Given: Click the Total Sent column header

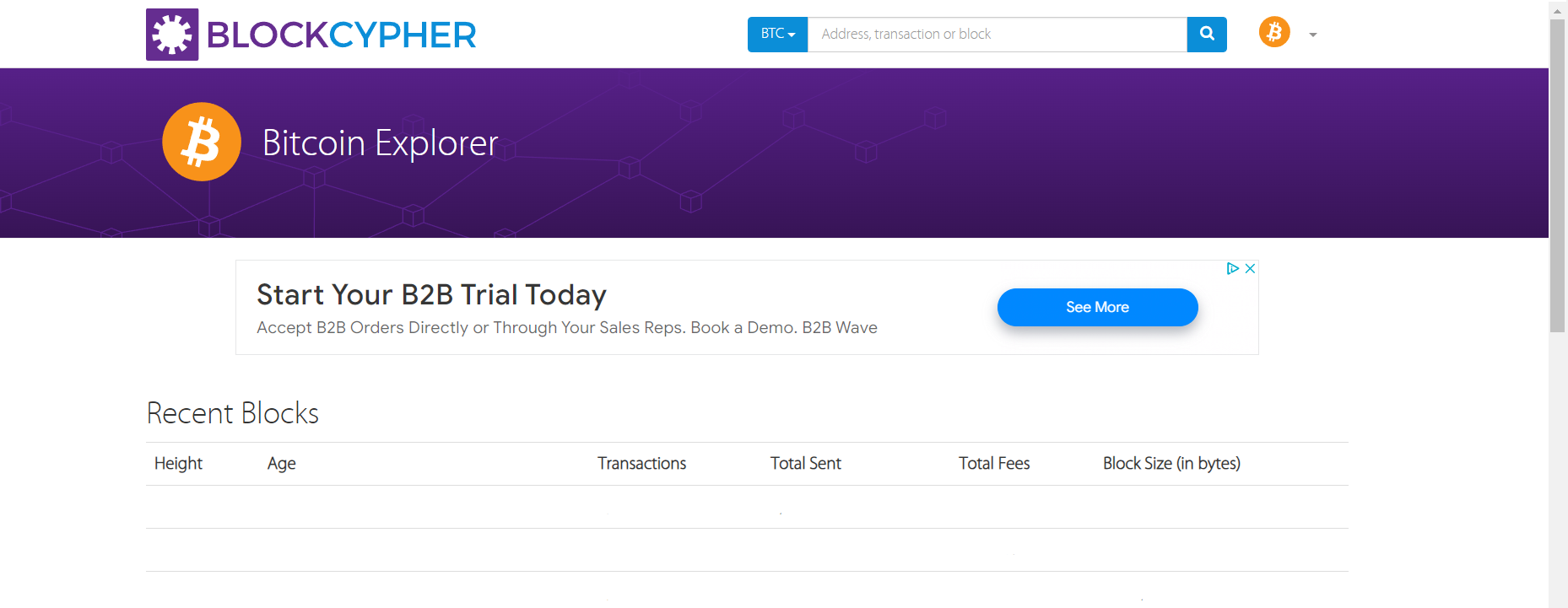Looking at the screenshot, I should pos(806,463).
